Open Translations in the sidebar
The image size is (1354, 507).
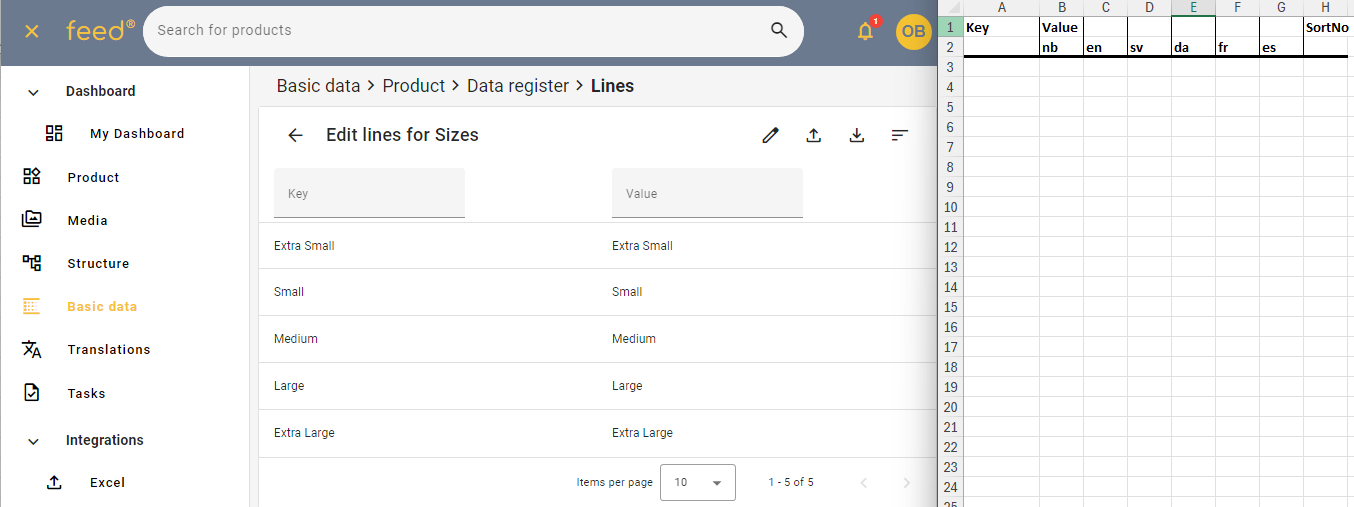pos(108,350)
